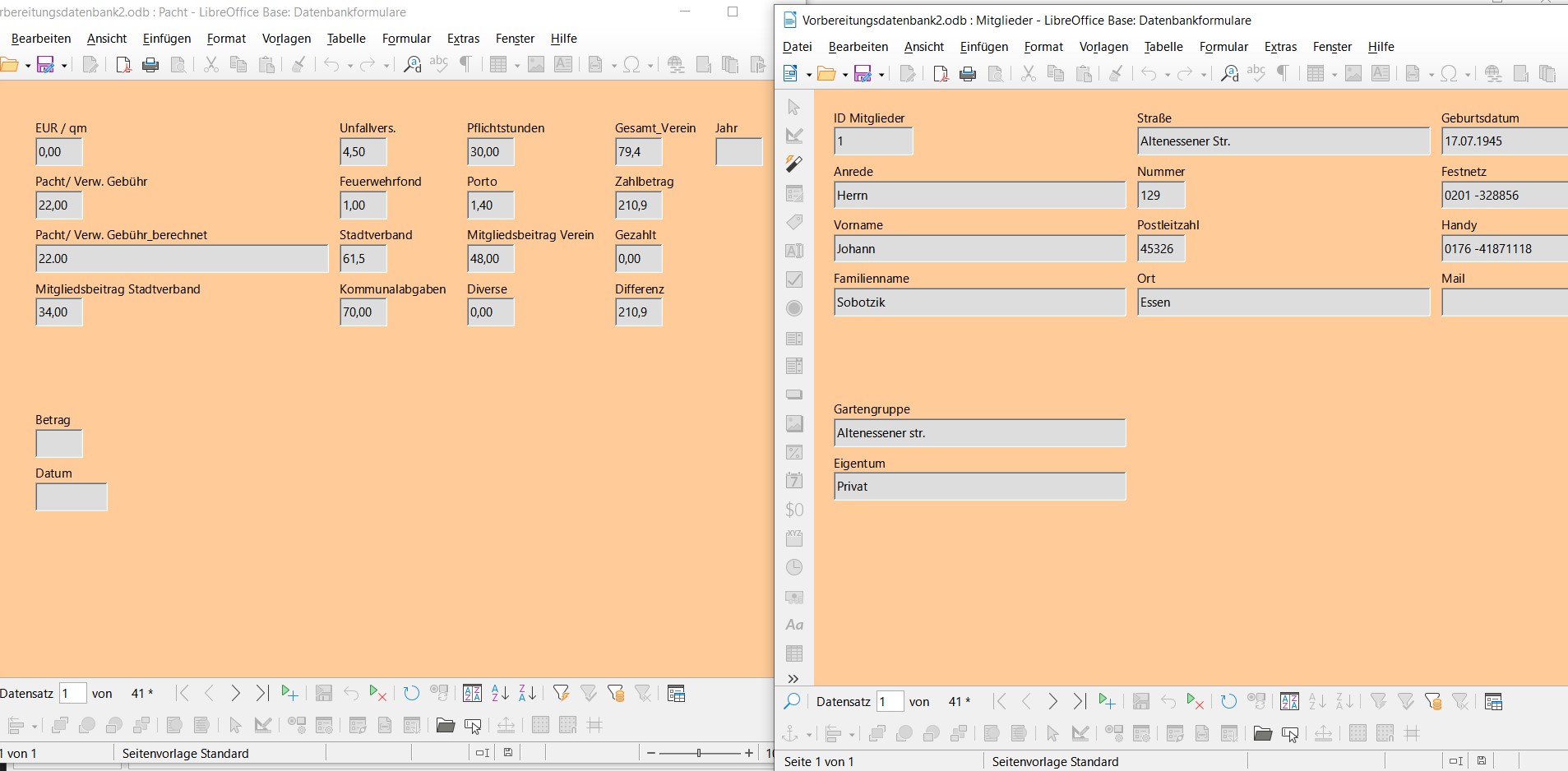Open the Save dropdown arrow
Viewport: 1568px width, 771px height.
(880, 74)
